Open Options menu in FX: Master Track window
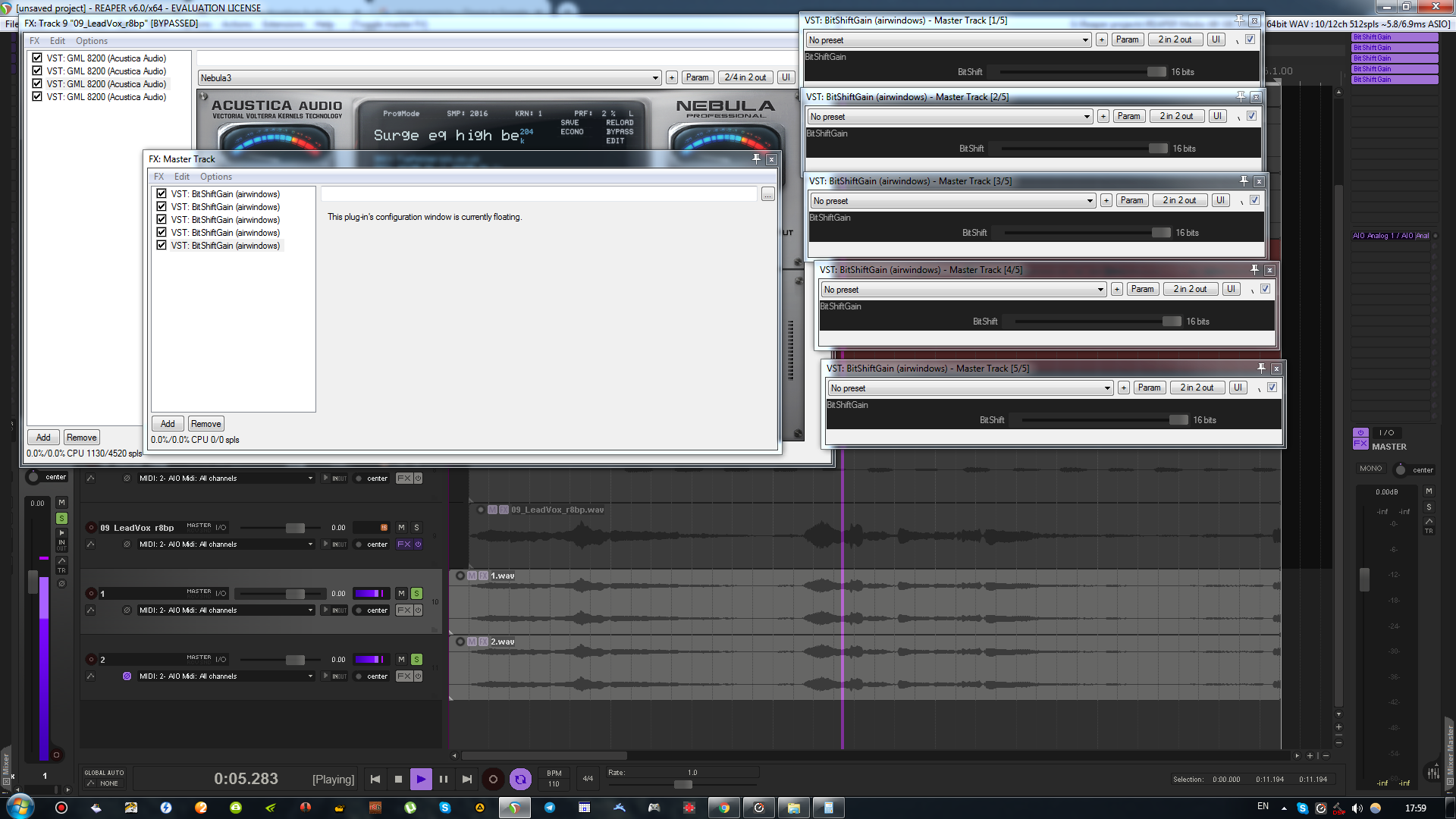 pyautogui.click(x=216, y=177)
